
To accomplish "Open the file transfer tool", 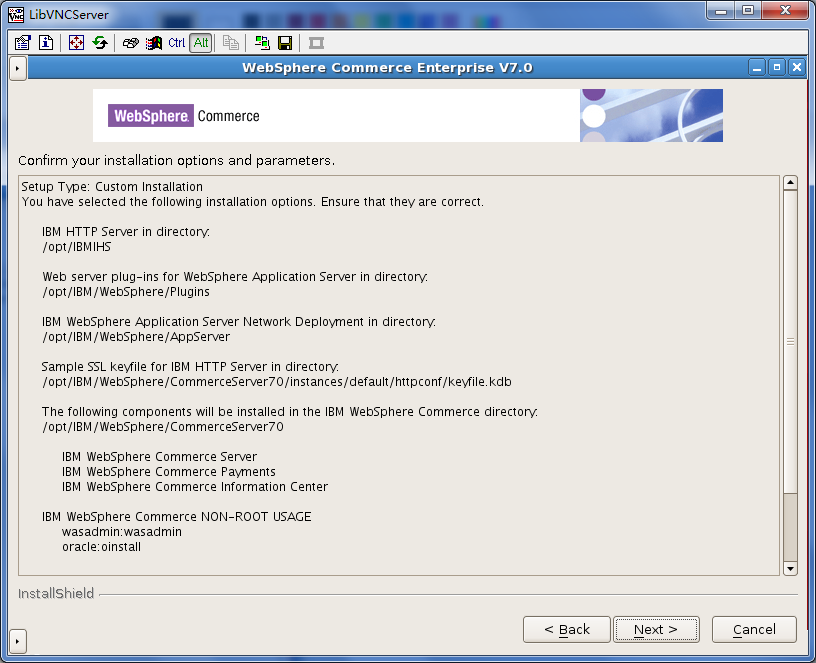I will pyautogui.click(x=262, y=43).
